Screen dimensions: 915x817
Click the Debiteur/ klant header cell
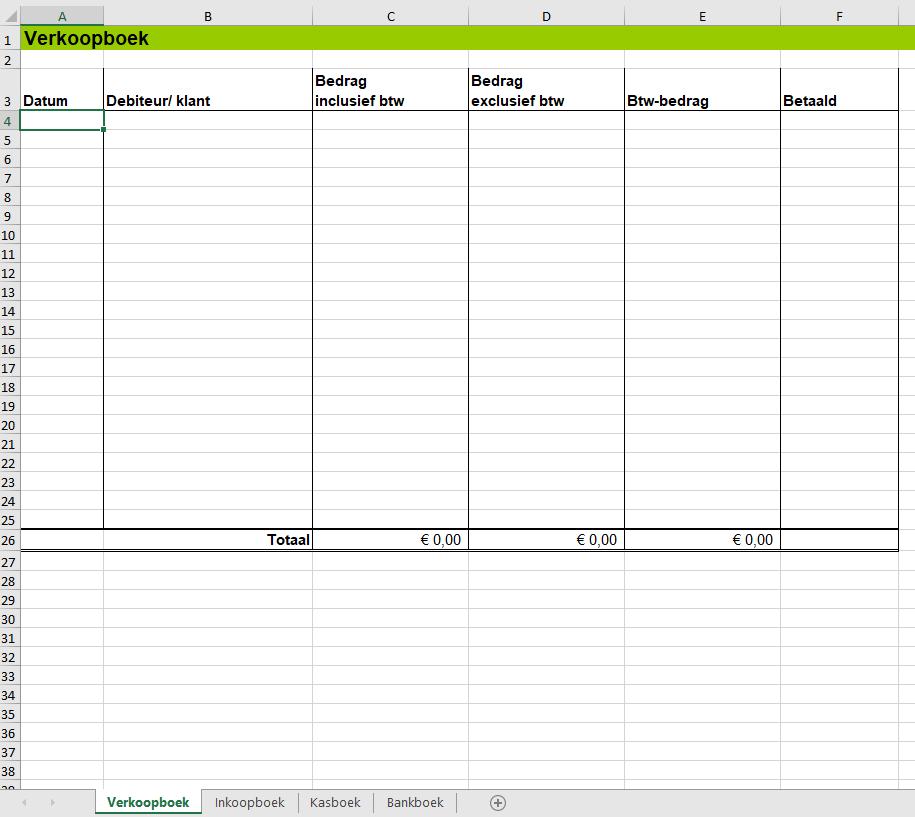208,89
